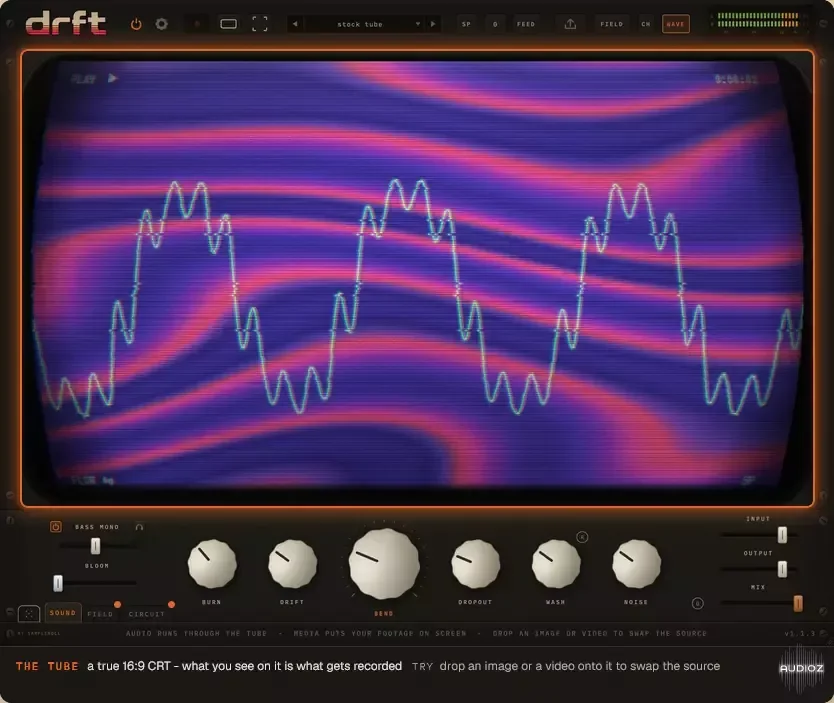Click the SP button in top bar
The height and width of the screenshot is (703, 834).
pos(466,24)
